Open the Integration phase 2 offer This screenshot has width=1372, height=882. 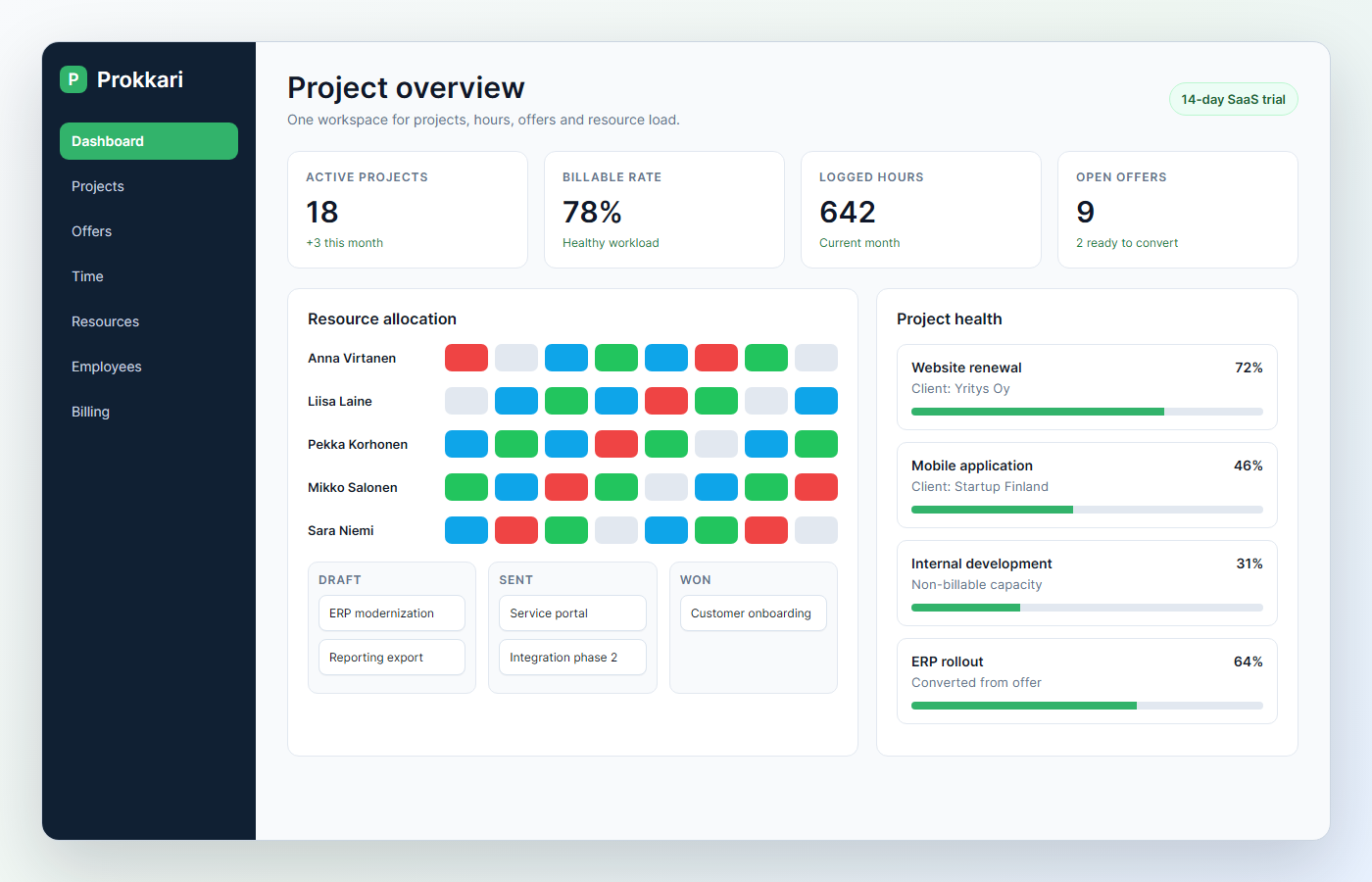[x=572, y=658]
